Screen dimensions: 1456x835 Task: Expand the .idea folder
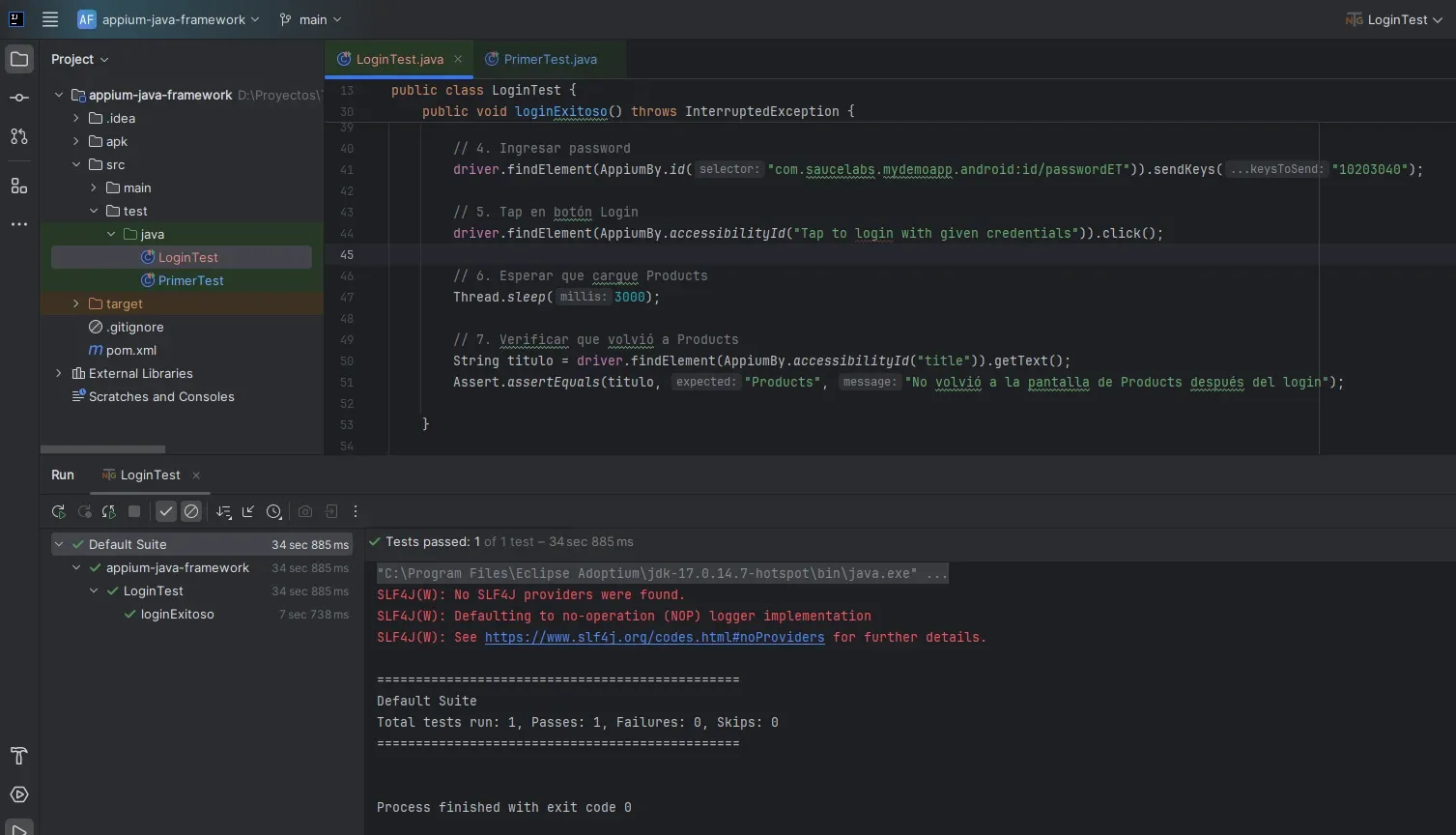76,118
